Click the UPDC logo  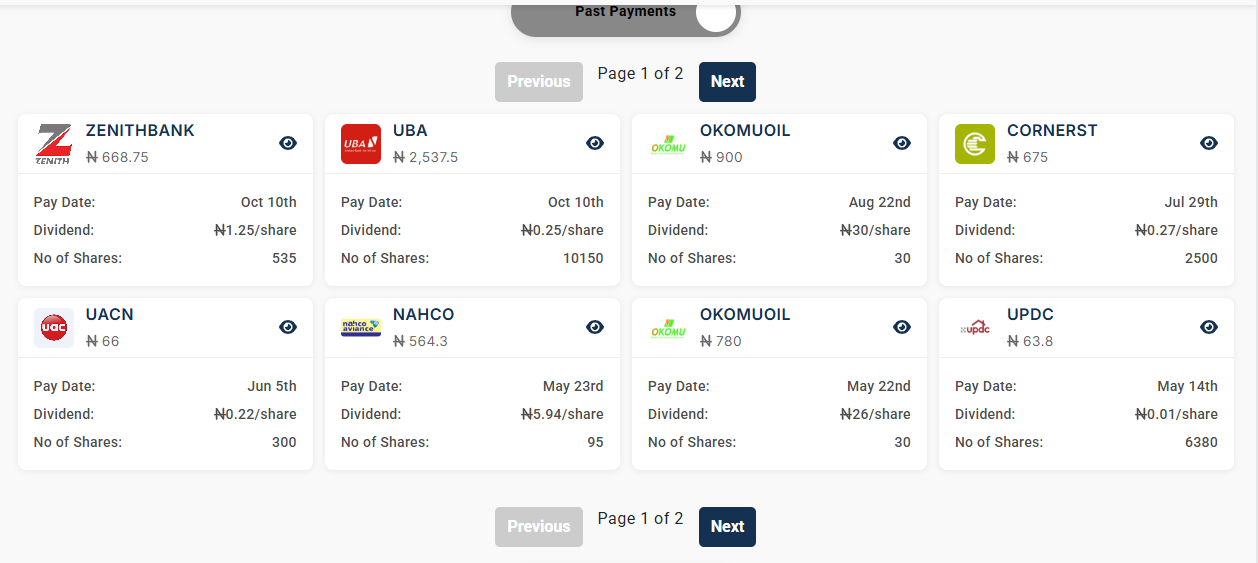975,328
